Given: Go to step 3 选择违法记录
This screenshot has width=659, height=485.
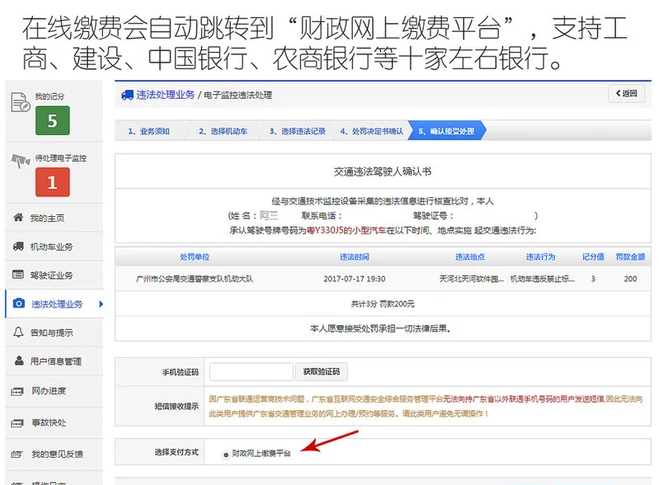Looking at the screenshot, I should 298,131.
